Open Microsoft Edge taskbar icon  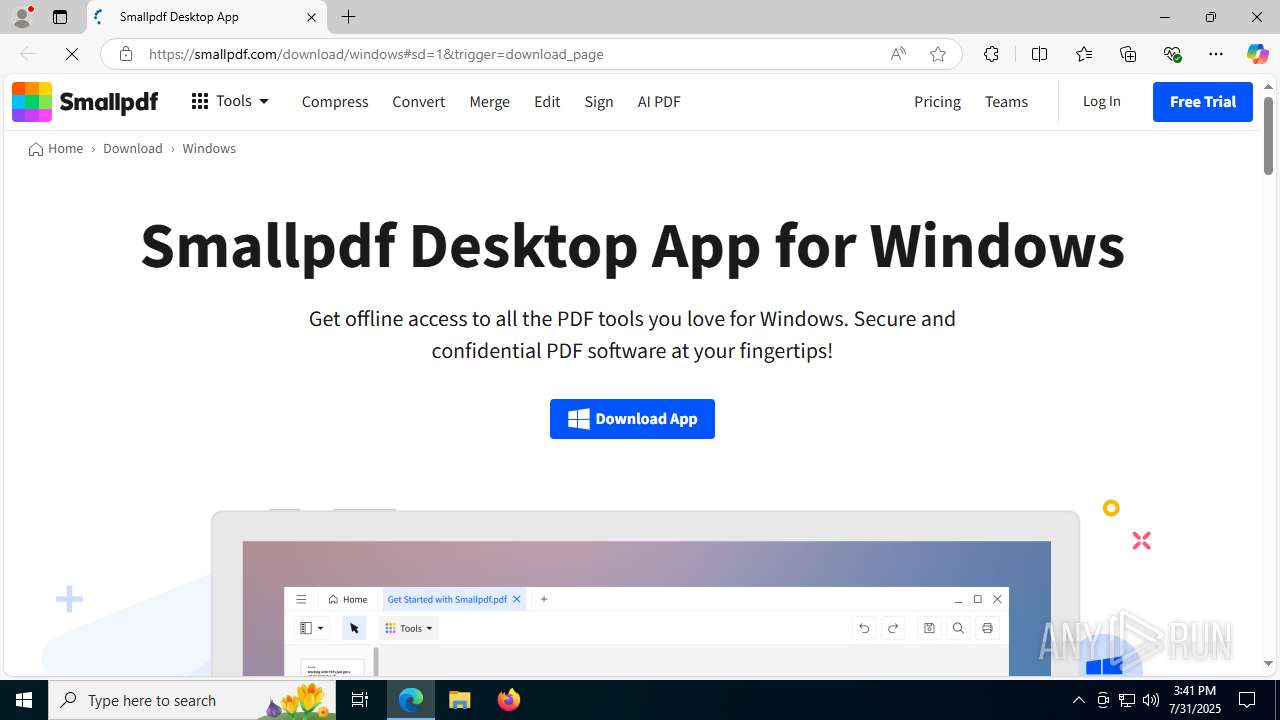tap(411, 700)
